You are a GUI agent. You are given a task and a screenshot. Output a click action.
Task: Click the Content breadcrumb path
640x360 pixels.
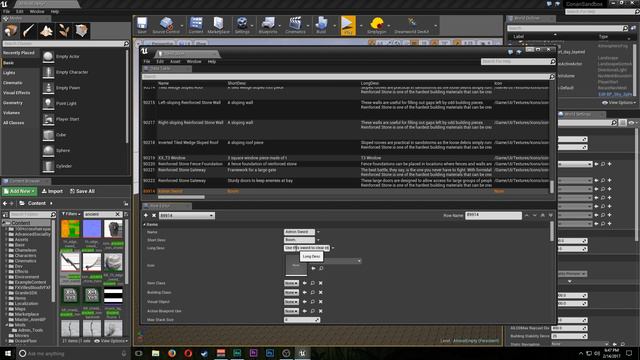(x=36, y=203)
